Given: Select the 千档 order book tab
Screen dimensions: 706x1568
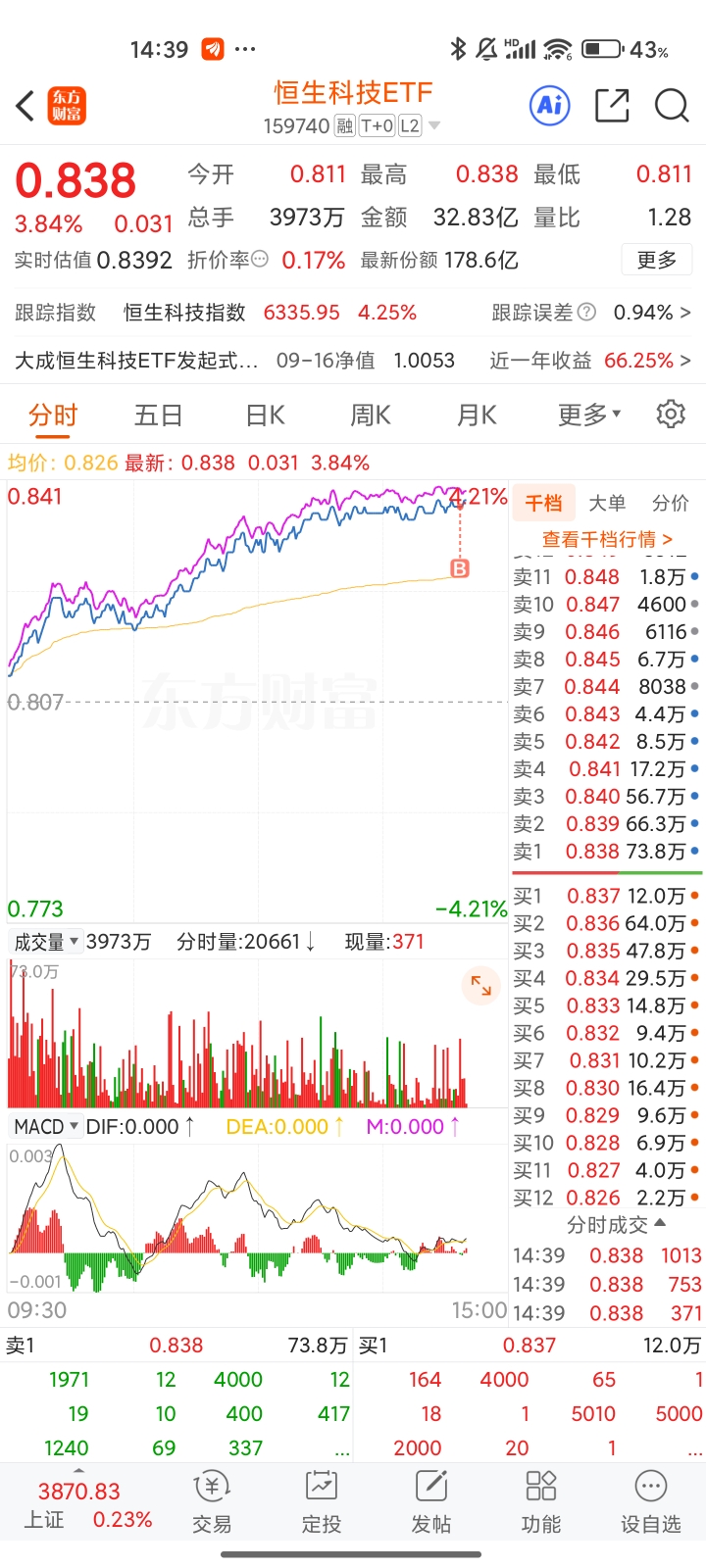Looking at the screenshot, I should 543,504.
